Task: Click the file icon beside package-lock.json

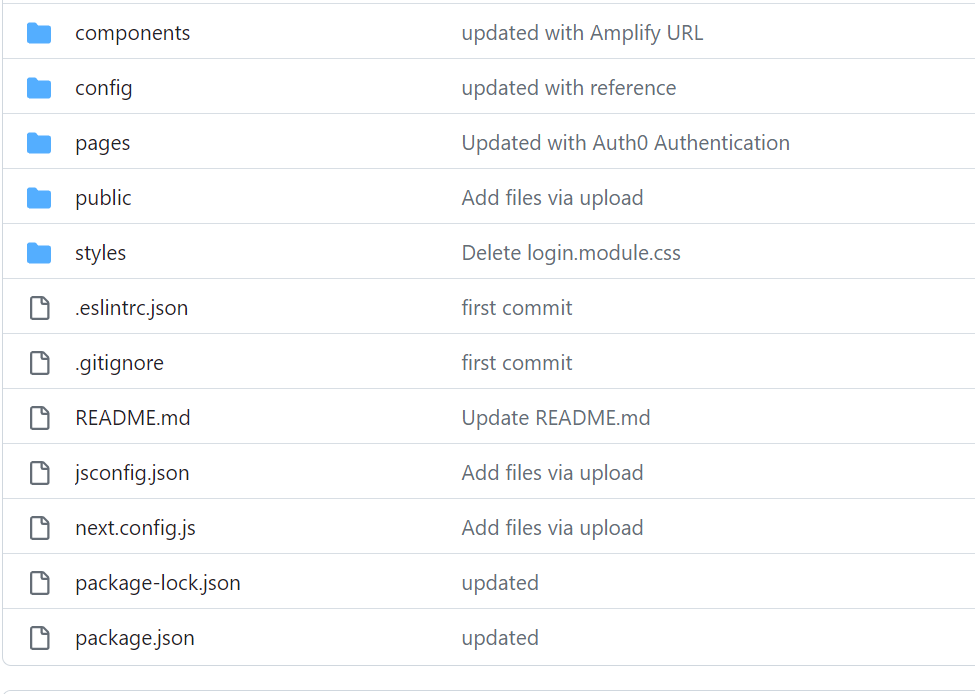Action: (x=40, y=582)
